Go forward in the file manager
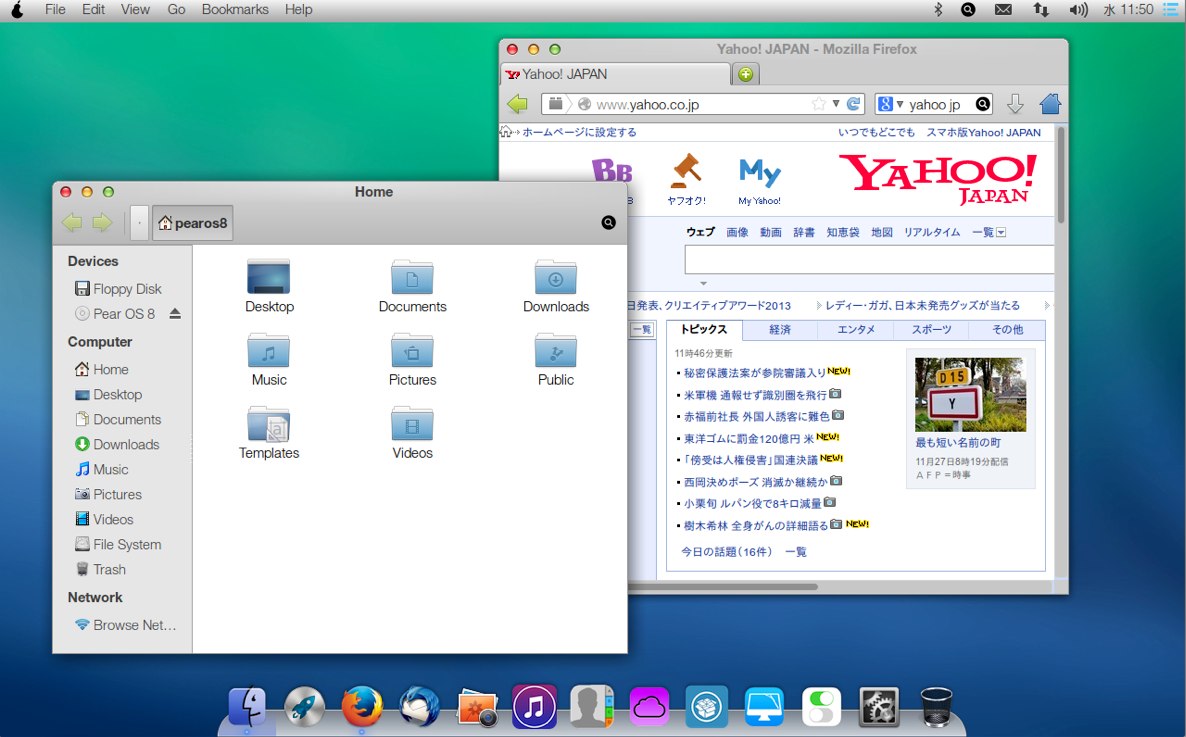The height and width of the screenshot is (737, 1186). 102,222
